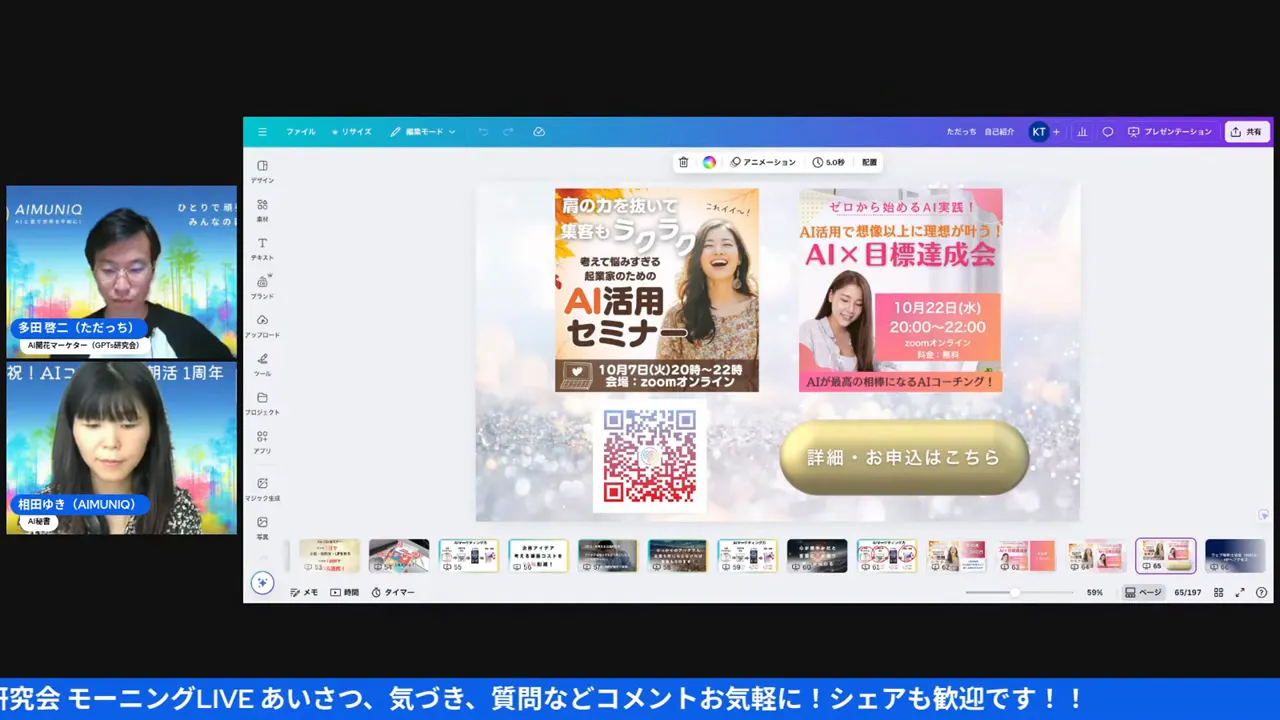Select page thumbnail 57
1280x720 pixels.
[x=607, y=556]
